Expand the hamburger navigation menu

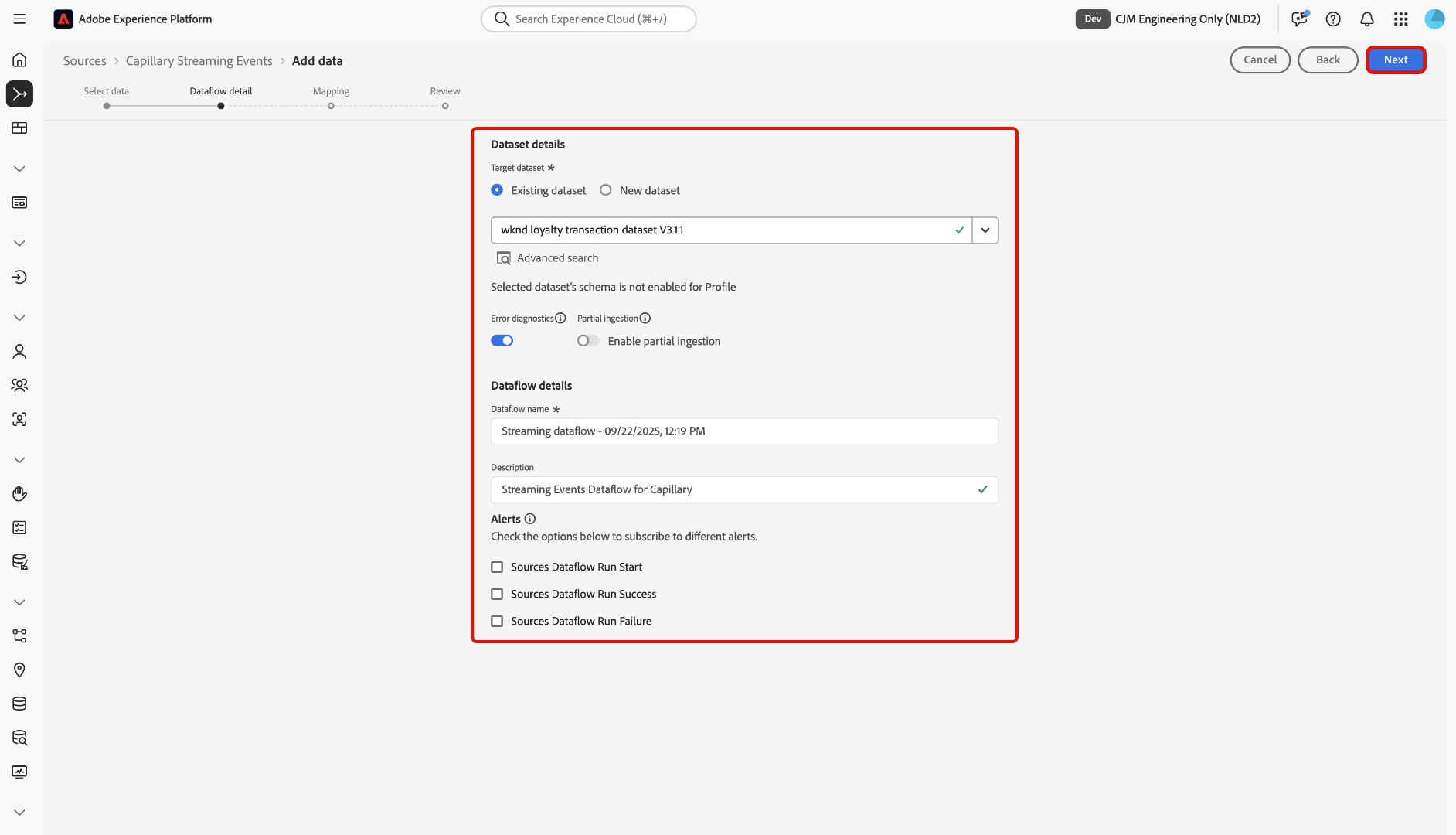click(x=20, y=19)
